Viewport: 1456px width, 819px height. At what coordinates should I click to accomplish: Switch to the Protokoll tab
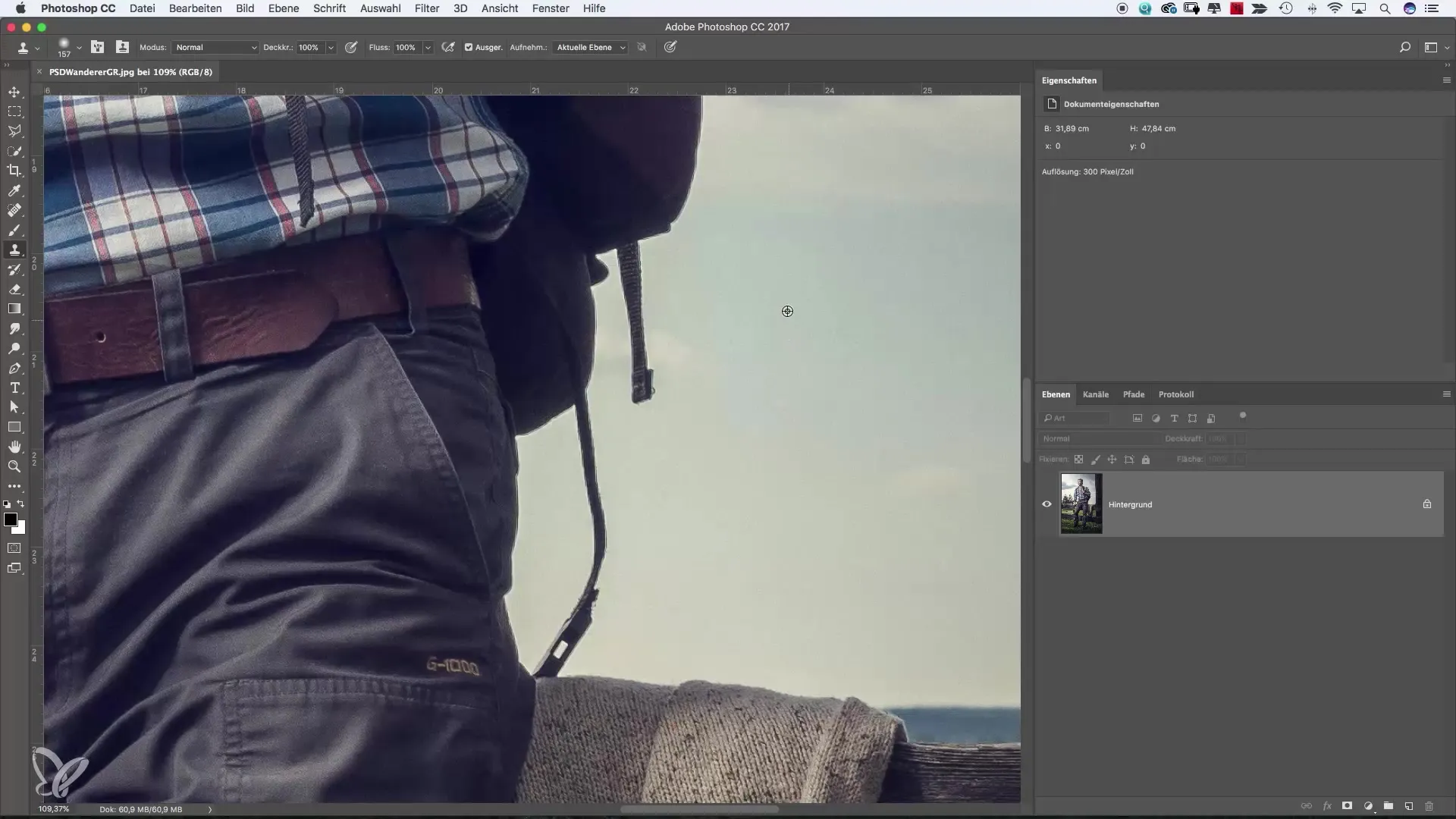coord(1176,394)
